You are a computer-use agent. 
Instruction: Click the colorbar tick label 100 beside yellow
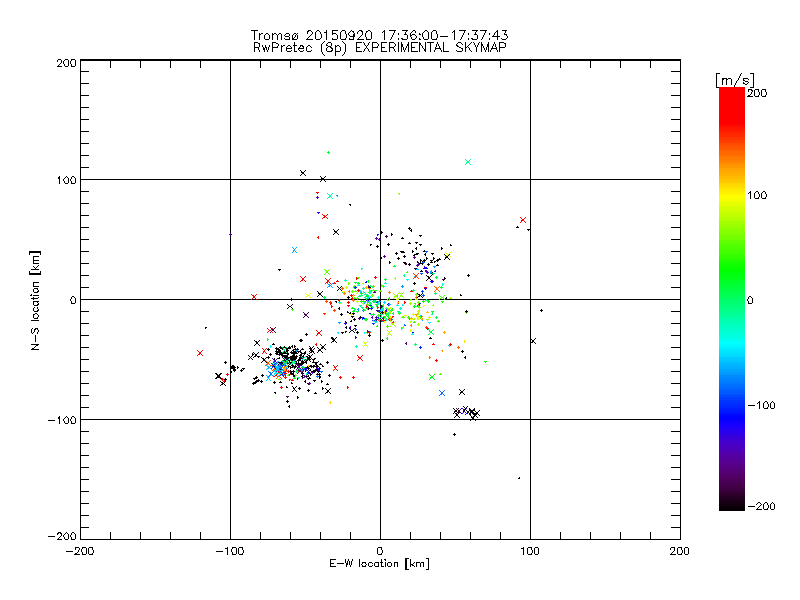(x=757, y=195)
